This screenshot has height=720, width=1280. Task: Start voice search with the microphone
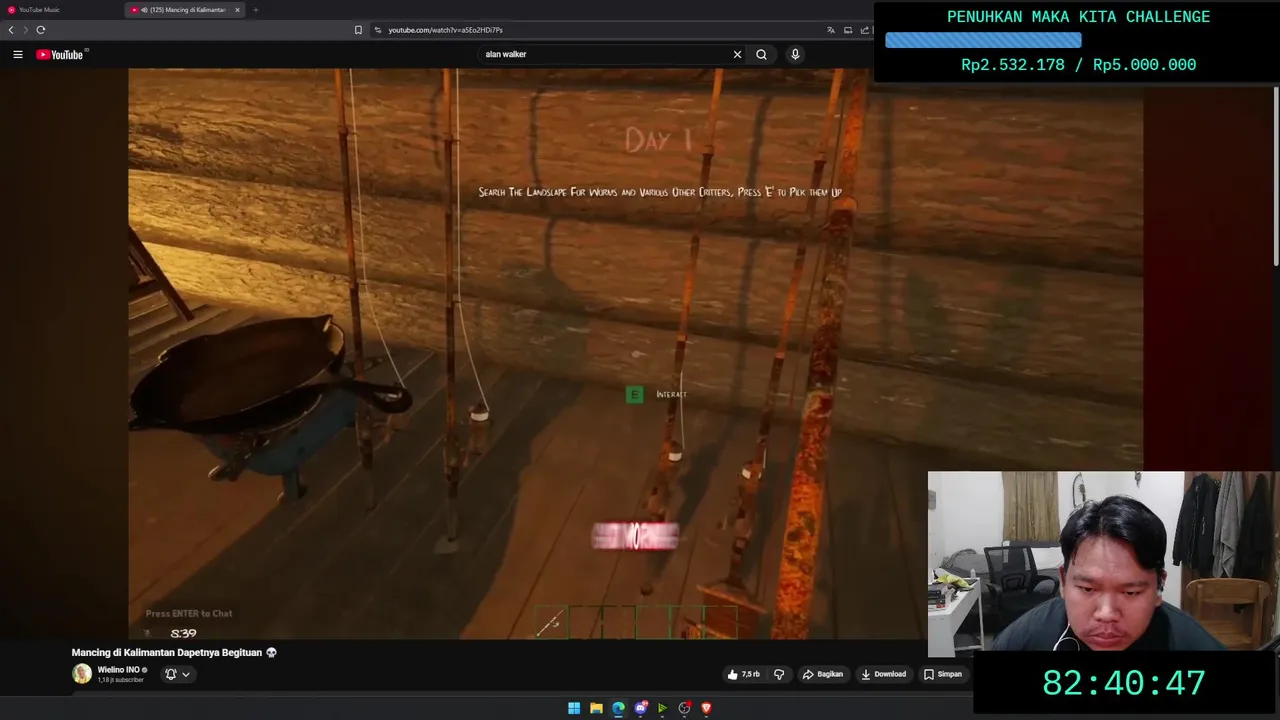click(x=795, y=54)
